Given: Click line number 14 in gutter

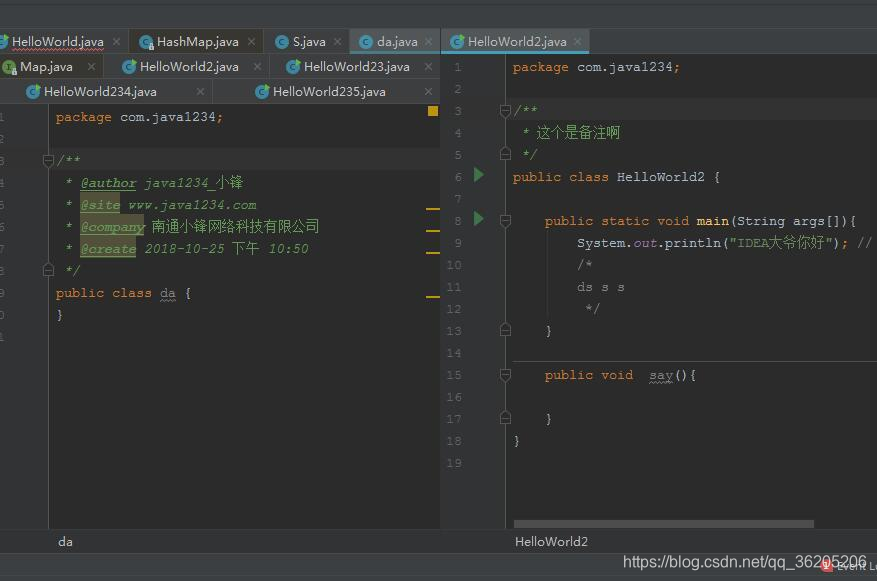Looking at the screenshot, I should click(454, 353).
